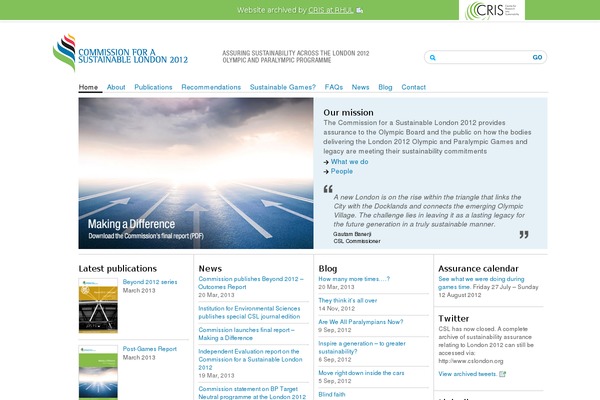Click the Latest publications heading

tap(117, 269)
